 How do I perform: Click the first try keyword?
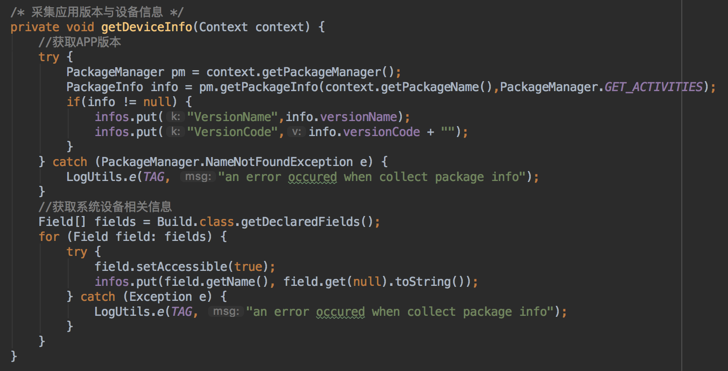[49, 57]
